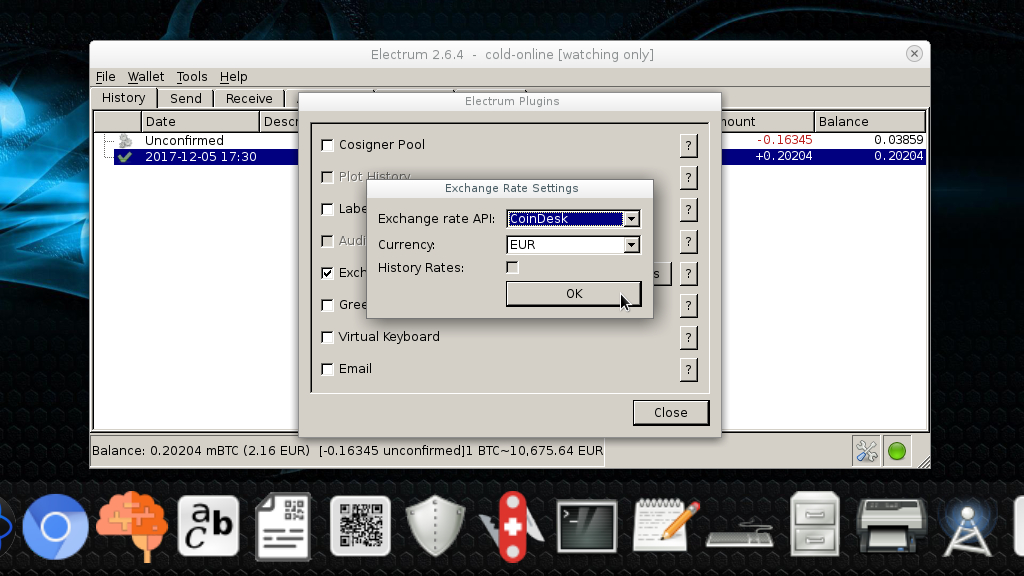The height and width of the screenshot is (576, 1024).
Task: Toggle the Plot History checkbox
Action: [x=327, y=177]
